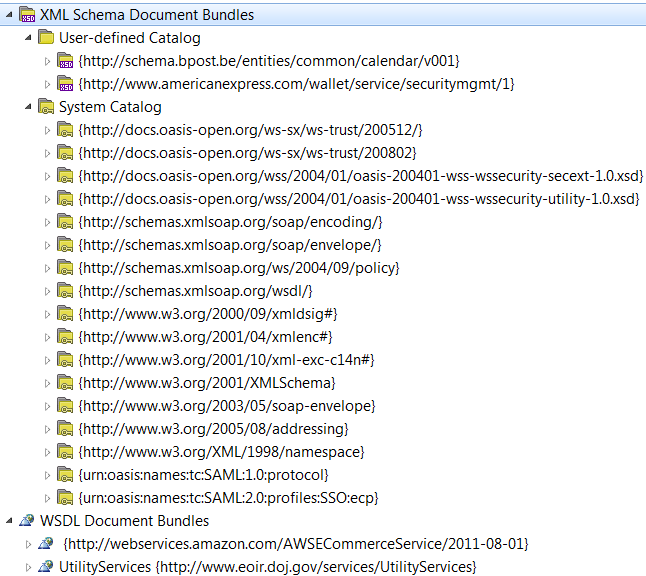The height and width of the screenshot is (576, 646).
Task: Select '{http://schema.bpost.be/entities/common/calendar/v001}' row text
Action: pos(269,61)
